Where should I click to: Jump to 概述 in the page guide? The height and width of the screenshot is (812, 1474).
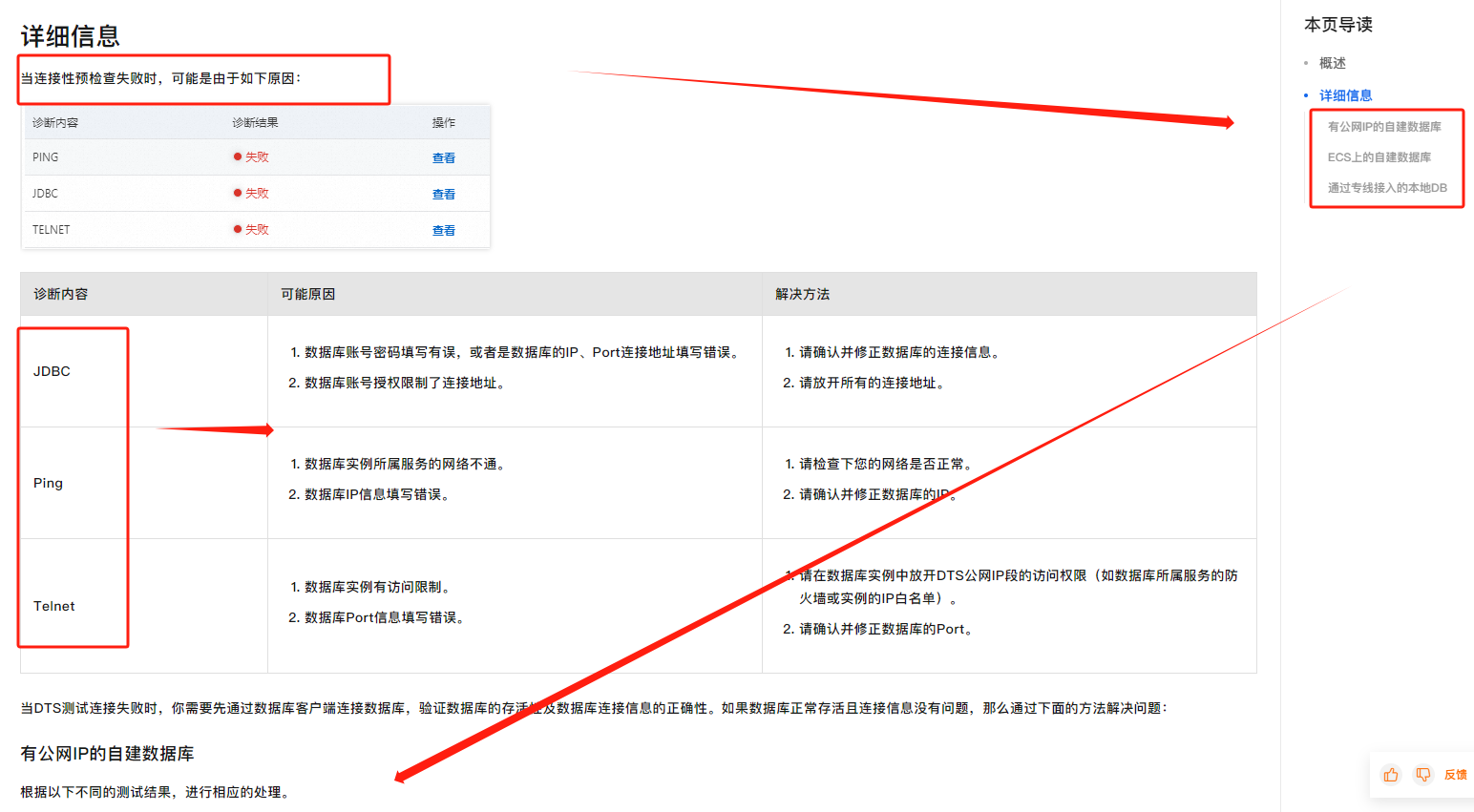pyautogui.click(x=1332, y=63)
